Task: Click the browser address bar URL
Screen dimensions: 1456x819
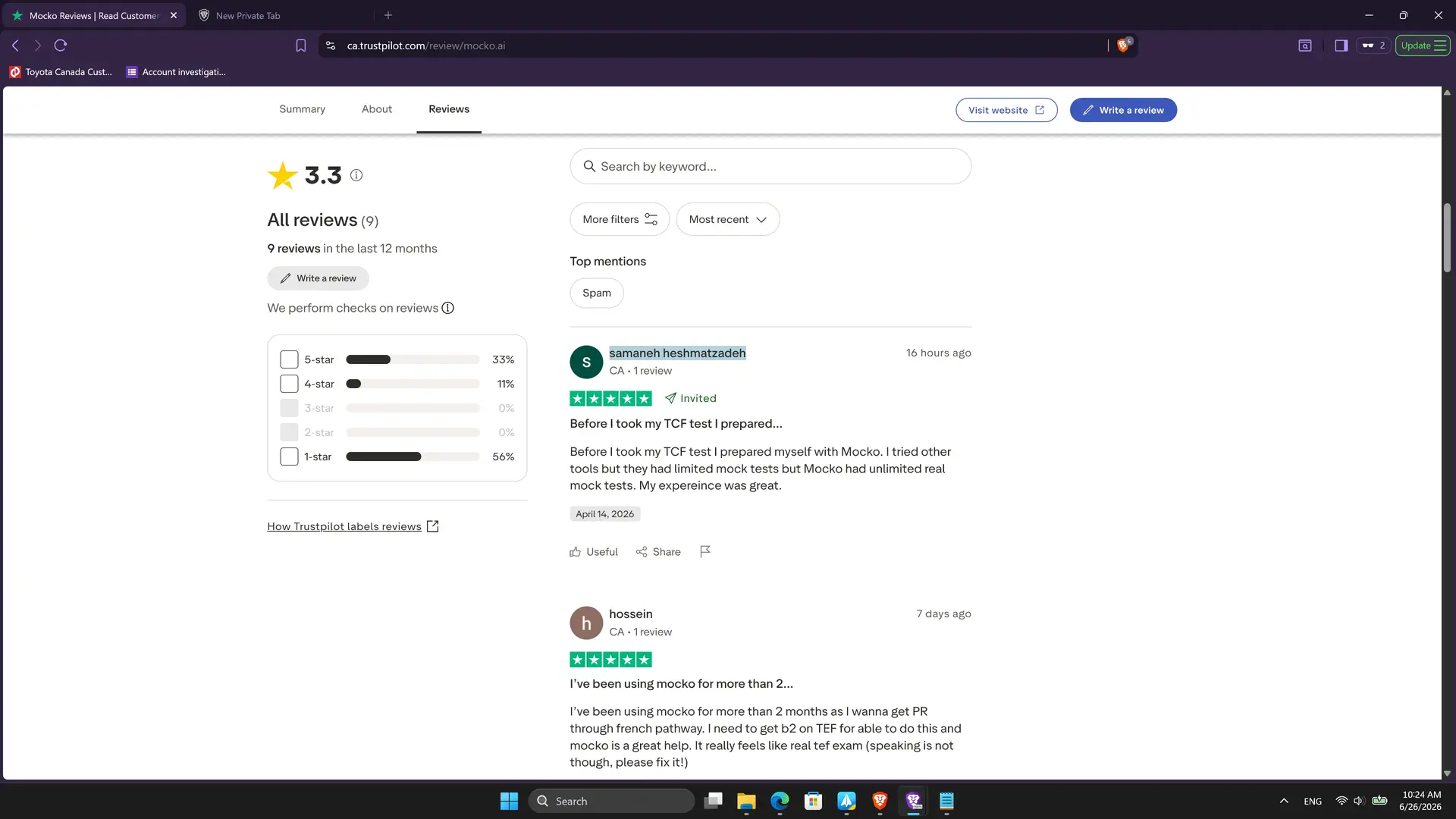Action: (x=425, y=45)
